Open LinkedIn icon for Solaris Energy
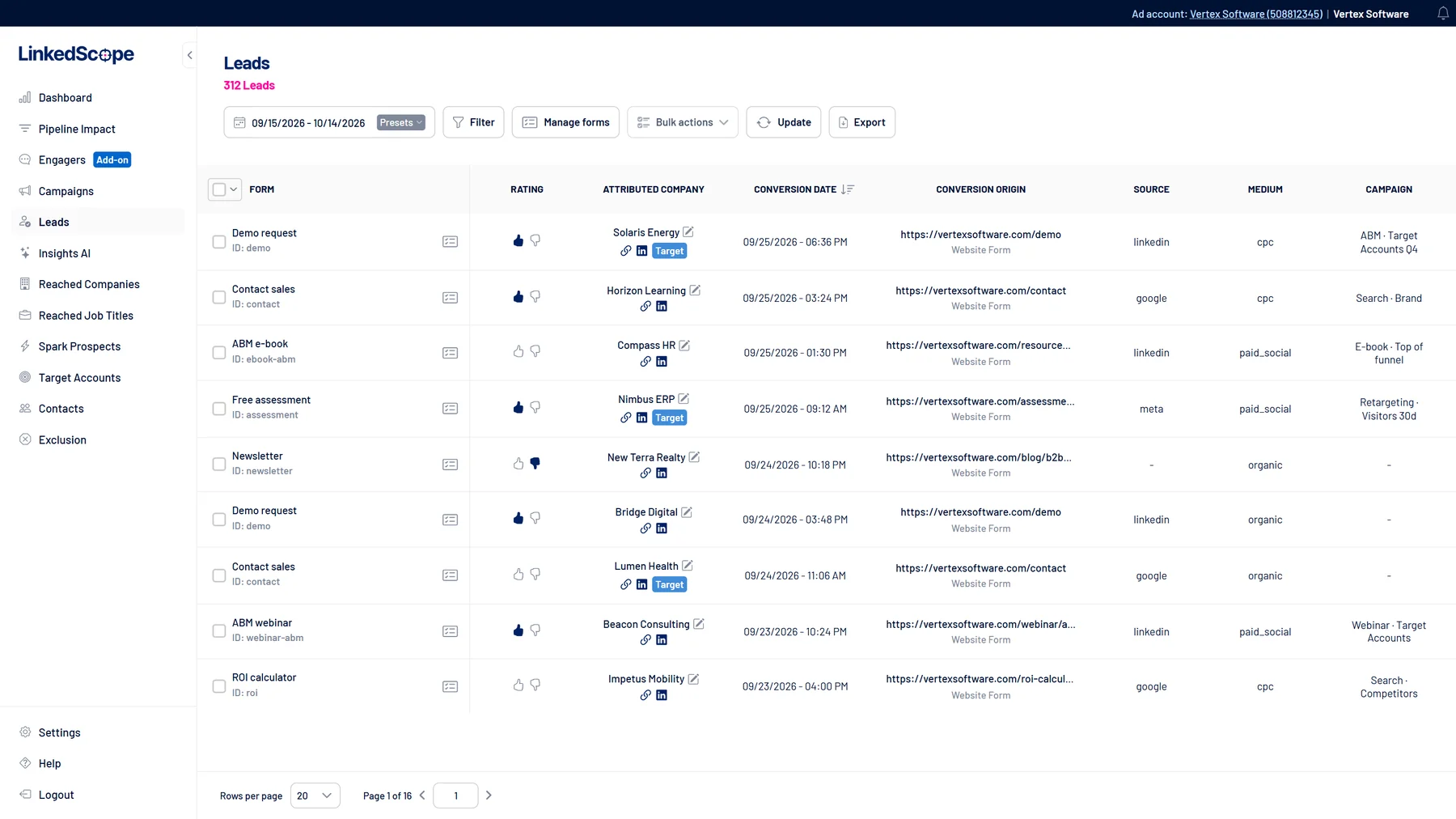This screenshot has width=1456, height=819. point(641,251)
